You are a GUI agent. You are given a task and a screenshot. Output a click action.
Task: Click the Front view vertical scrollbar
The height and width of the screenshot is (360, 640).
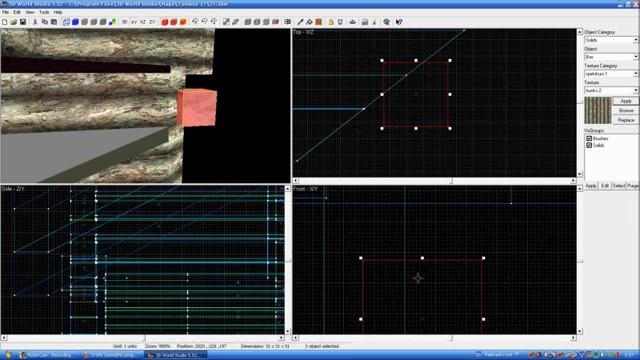580,260
